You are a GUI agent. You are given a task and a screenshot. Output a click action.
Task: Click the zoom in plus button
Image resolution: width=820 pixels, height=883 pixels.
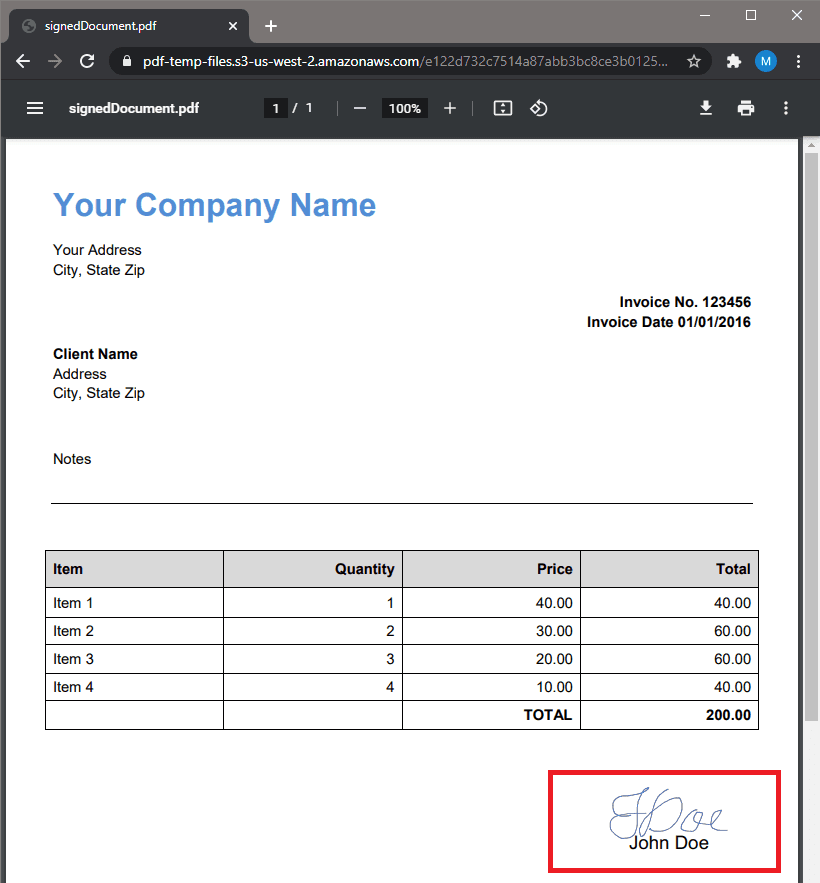point(450,108)
